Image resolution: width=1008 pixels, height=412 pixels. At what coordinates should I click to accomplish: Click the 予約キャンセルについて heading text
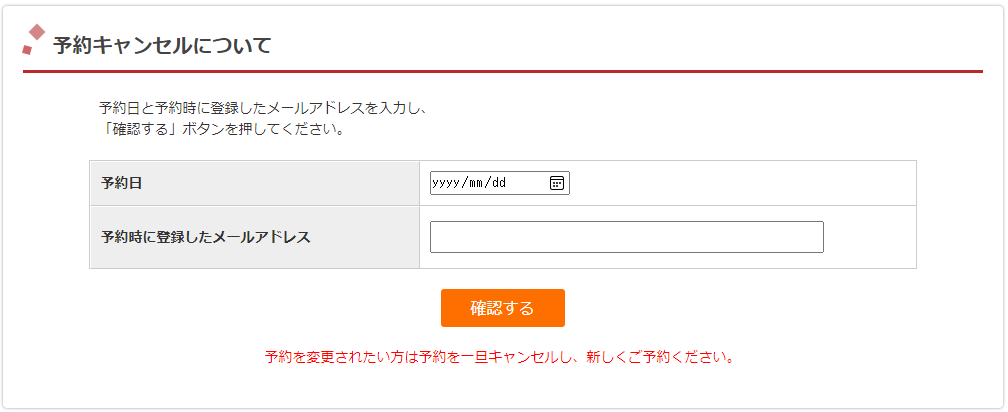click(x=162, y=46)
